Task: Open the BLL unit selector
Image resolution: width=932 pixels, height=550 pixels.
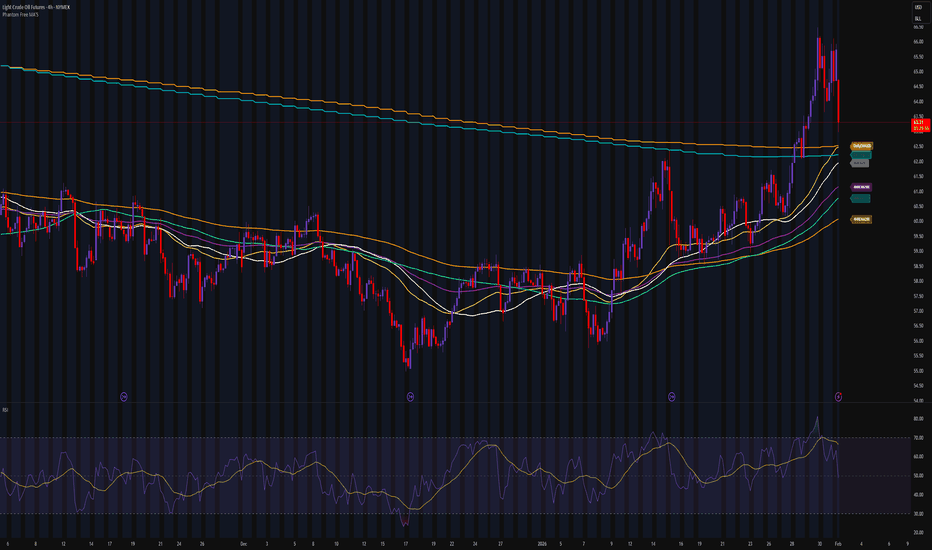Action: [918, 19]
